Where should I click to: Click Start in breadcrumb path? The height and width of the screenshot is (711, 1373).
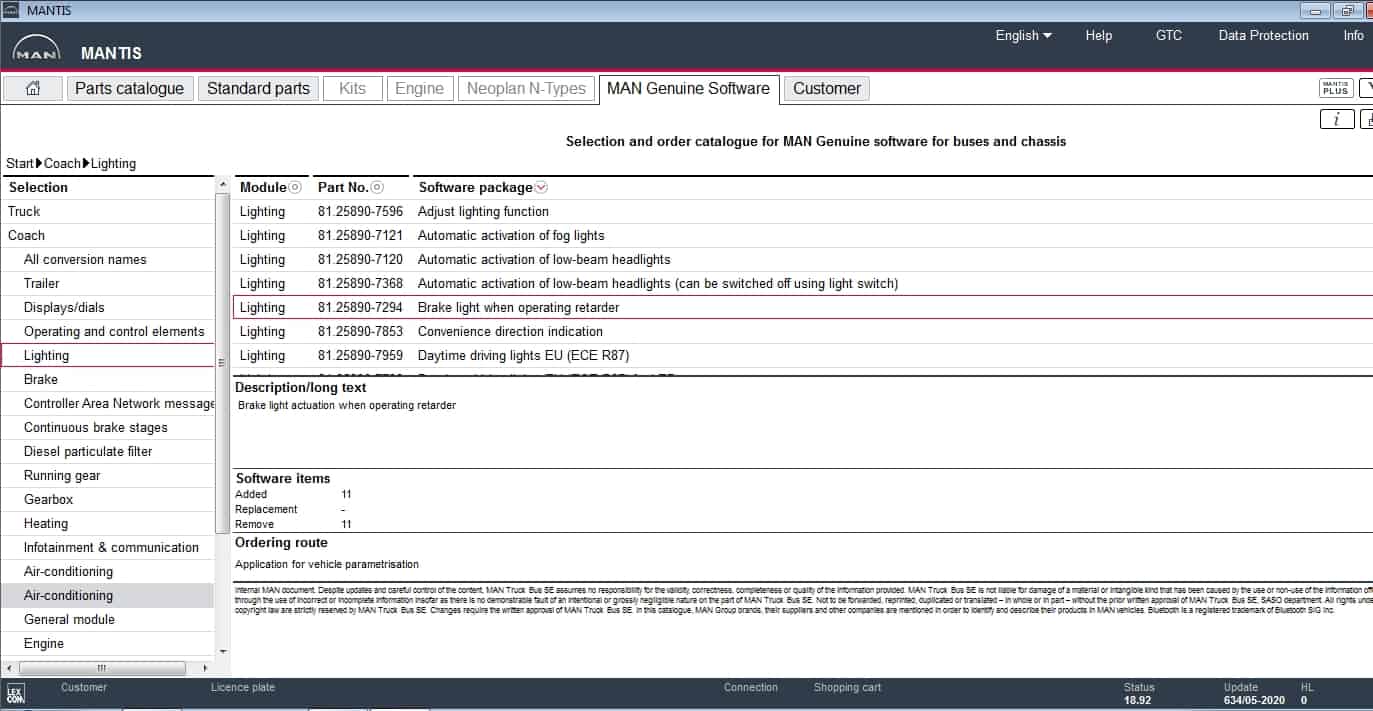(20, 163)
